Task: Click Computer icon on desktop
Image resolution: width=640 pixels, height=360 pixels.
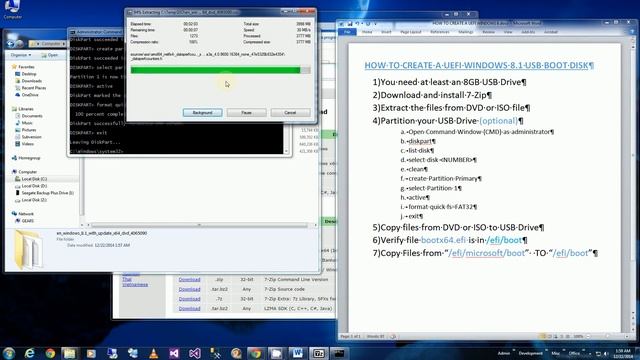Action: coord(12,9)
